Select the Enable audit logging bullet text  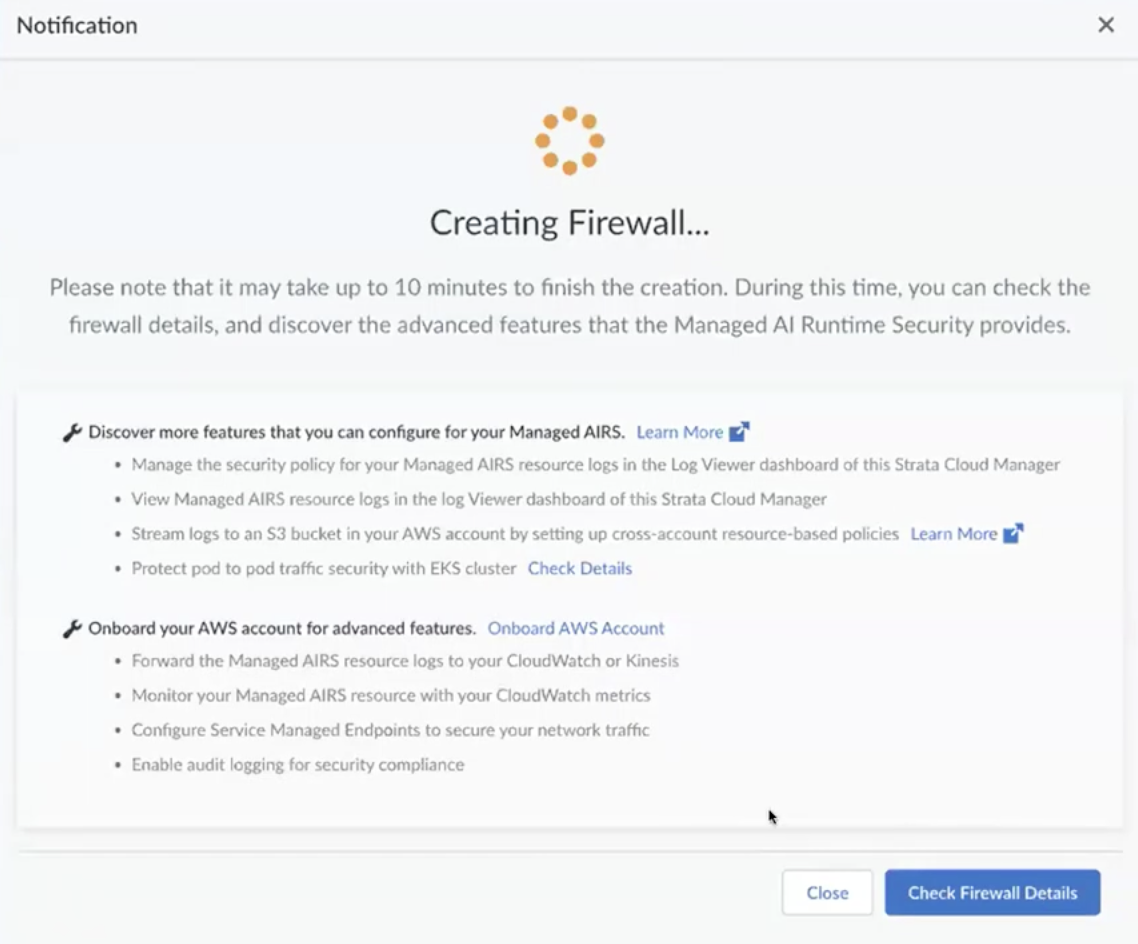pyautogui.click(x=298, y=765)
